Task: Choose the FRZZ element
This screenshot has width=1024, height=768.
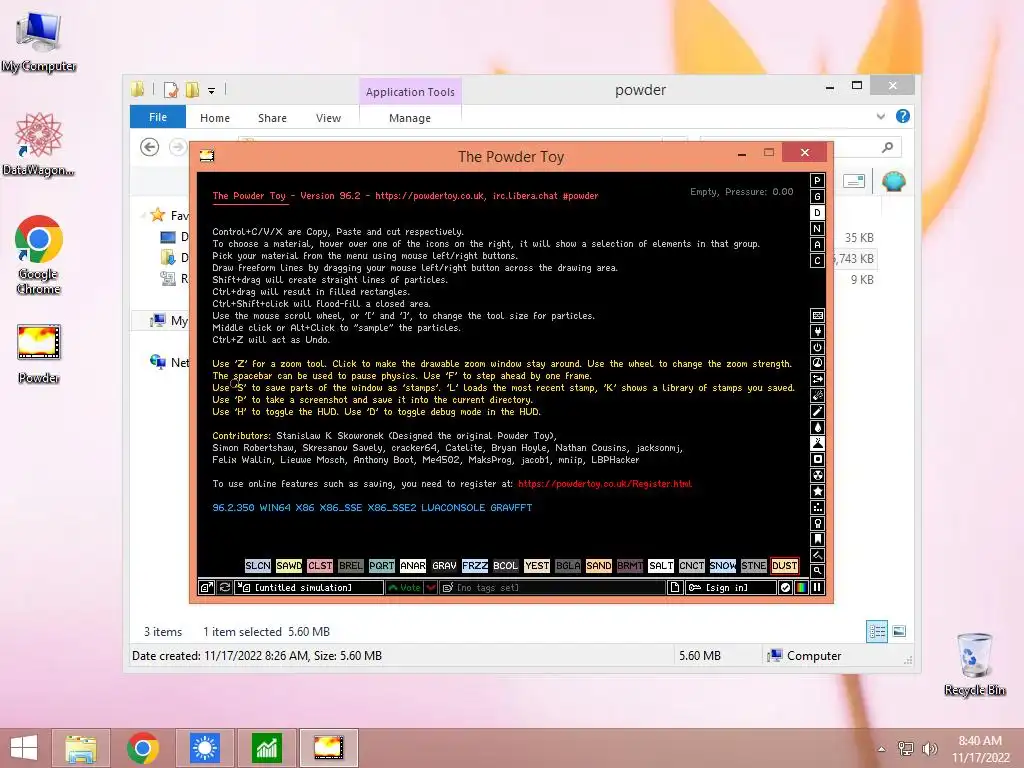Action: (475, 566)
